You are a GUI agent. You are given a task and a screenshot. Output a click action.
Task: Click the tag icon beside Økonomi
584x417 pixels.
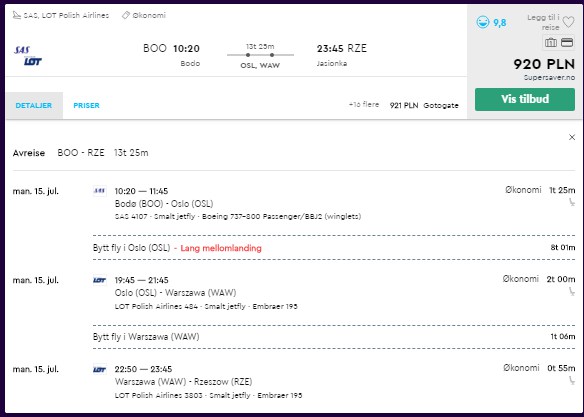[x=126, y=15]
